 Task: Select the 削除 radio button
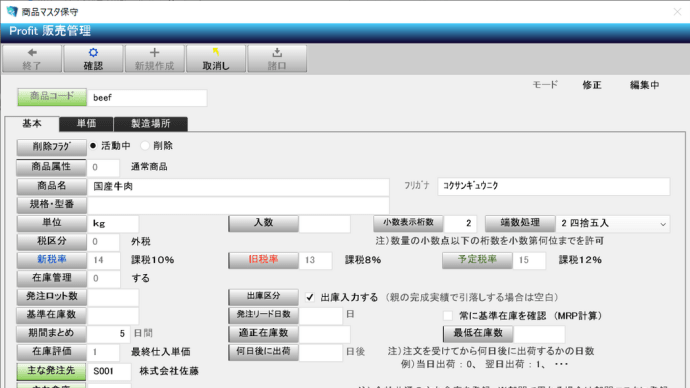click(x=145, y=146)
